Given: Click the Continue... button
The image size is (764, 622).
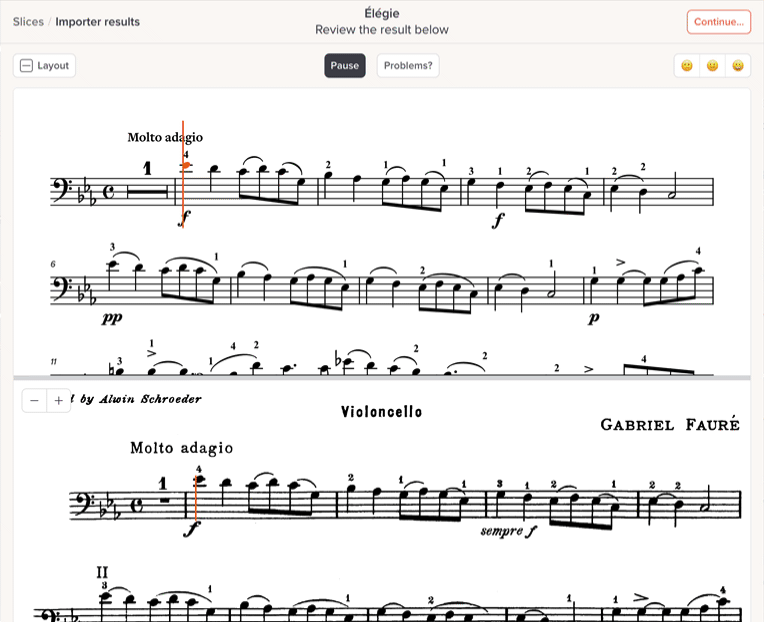Looking at the screenshot, I should (x=719, y=22).
